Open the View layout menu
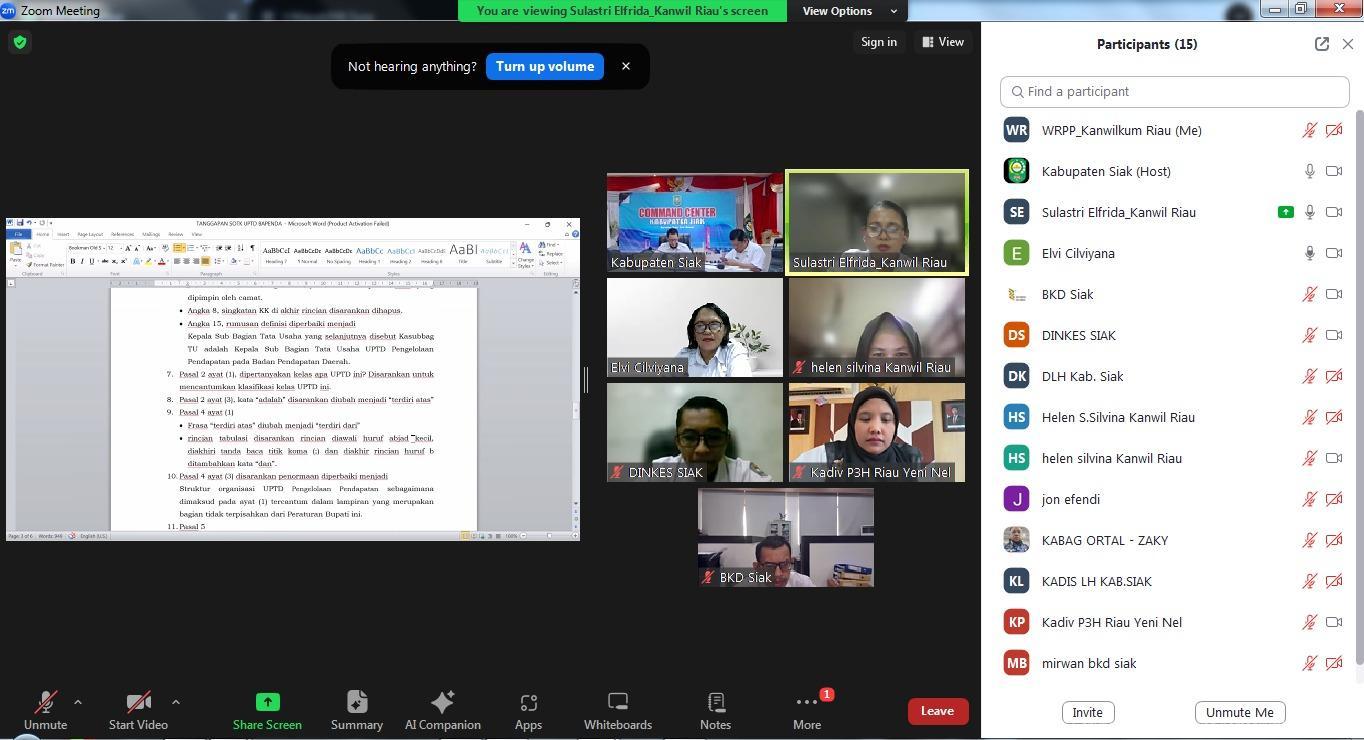Image resolution: width=1364 pixels, height=740 pixels. point(943,42)
